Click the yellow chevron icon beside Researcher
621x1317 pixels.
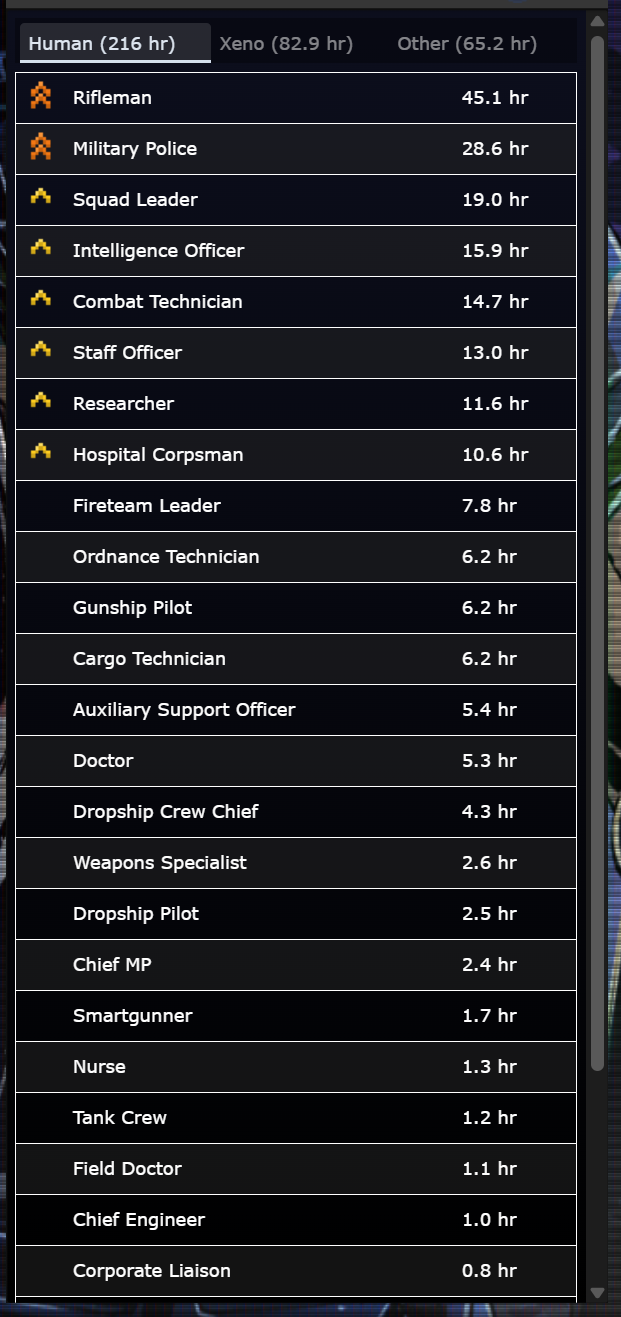click(x=40, y=402)
